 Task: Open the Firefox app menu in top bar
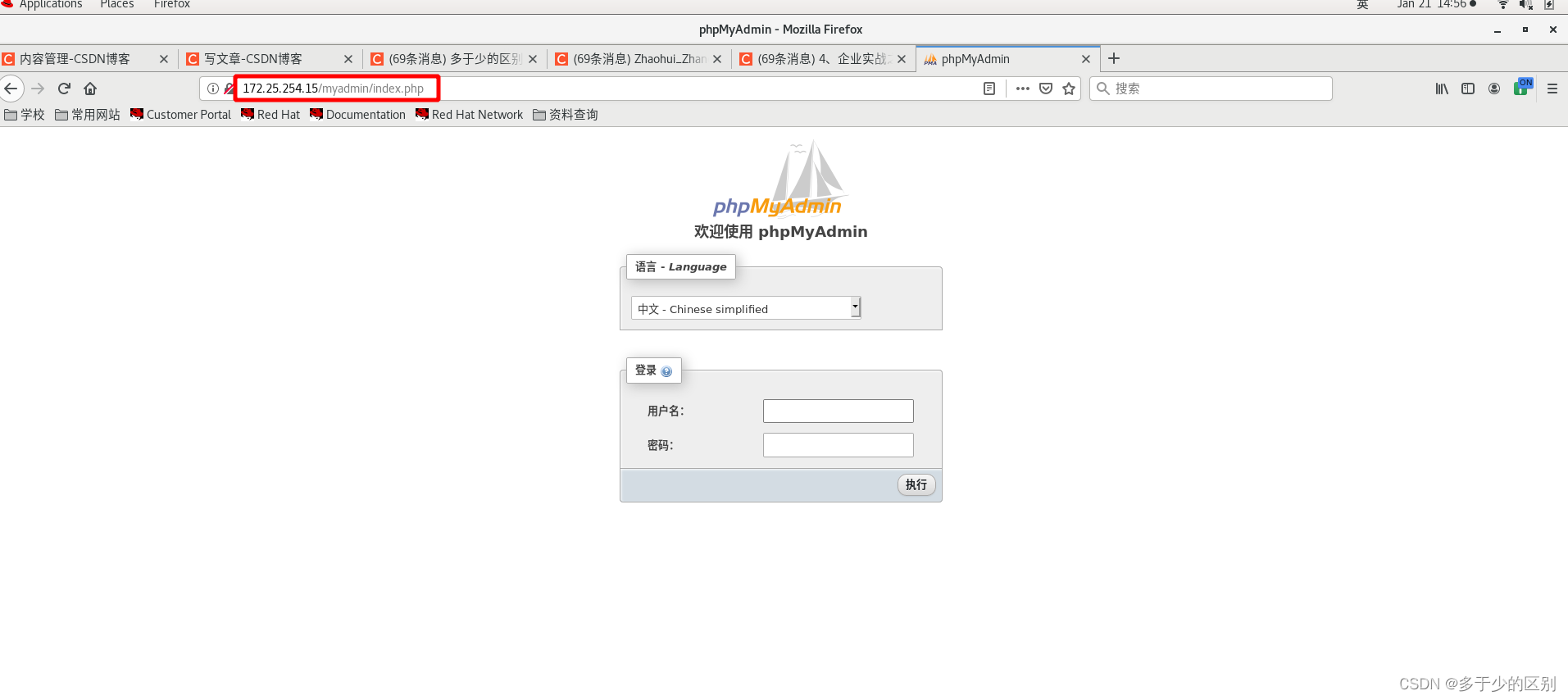click(x=172, y=5)
